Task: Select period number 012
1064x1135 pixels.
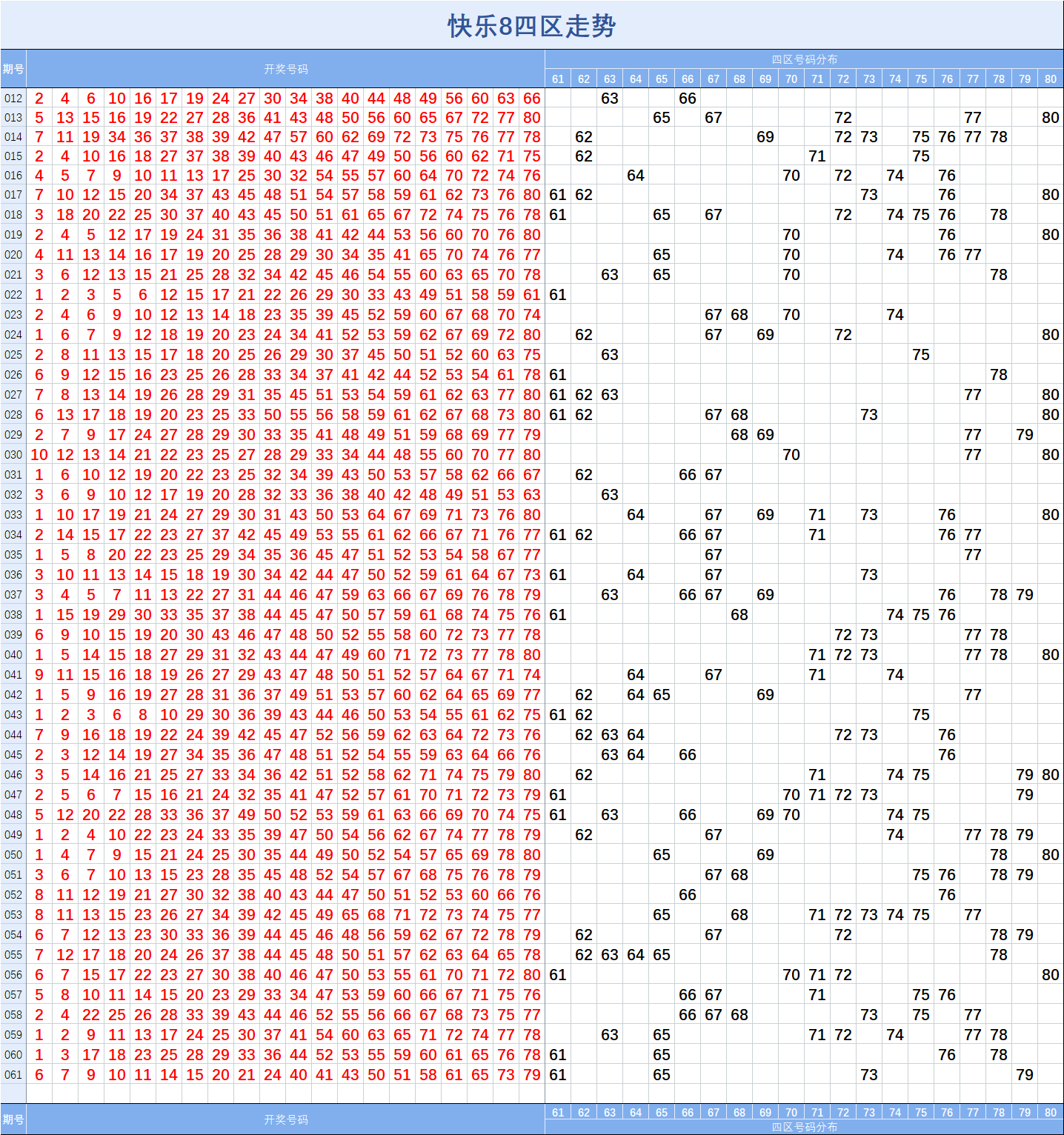Action: tap(13, 99)
